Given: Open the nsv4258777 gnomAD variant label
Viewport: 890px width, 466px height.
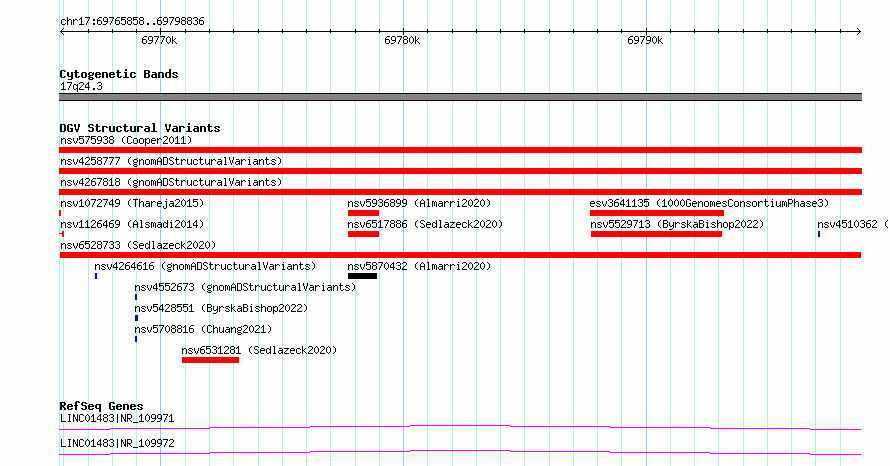Looking at the screenshot, I should pyautogui.click(x=171, y=161).
